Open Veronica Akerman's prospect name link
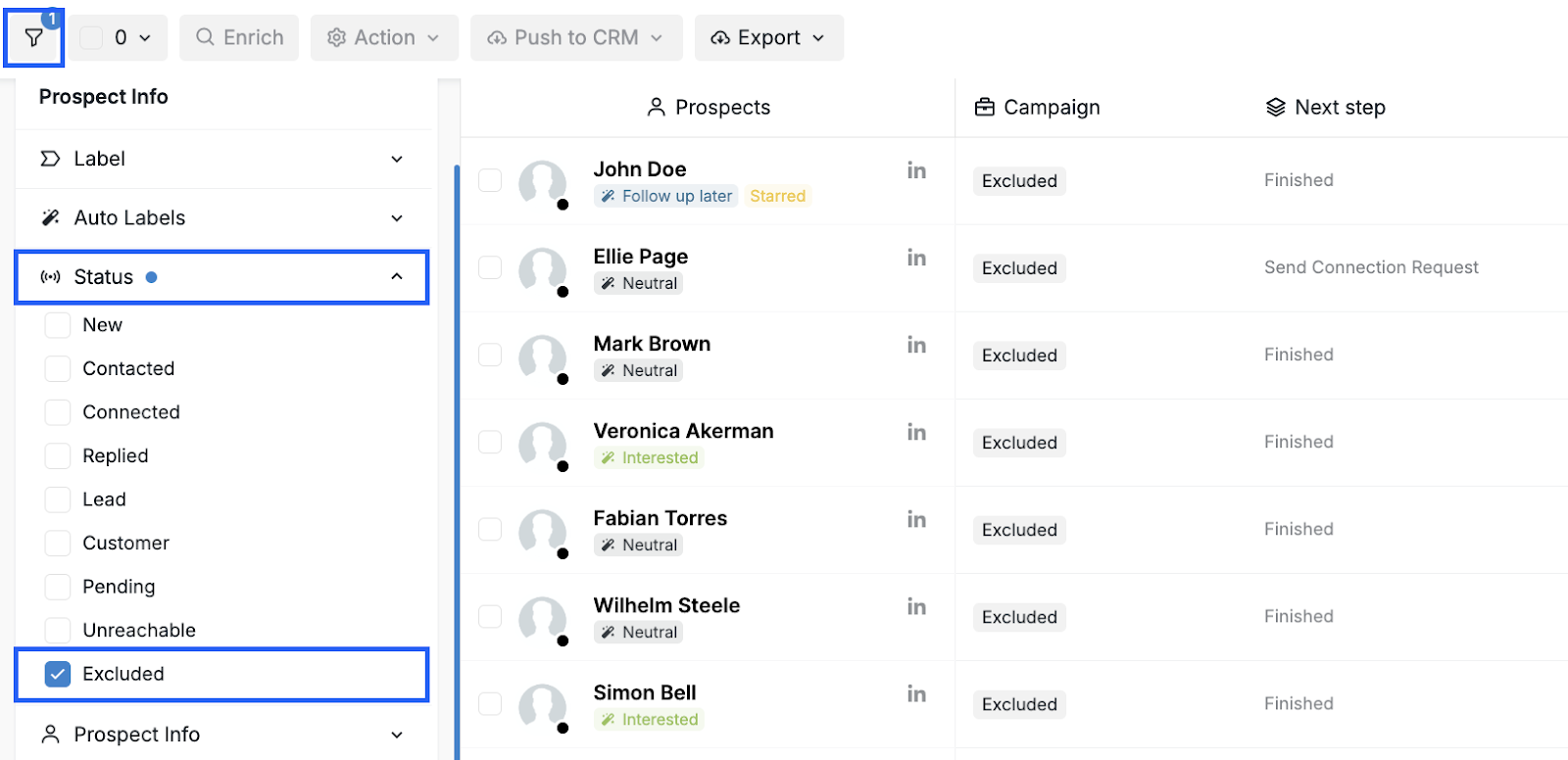Viewport: 1568px width, 760px height. pyautogui.click(x=683, y=431)
